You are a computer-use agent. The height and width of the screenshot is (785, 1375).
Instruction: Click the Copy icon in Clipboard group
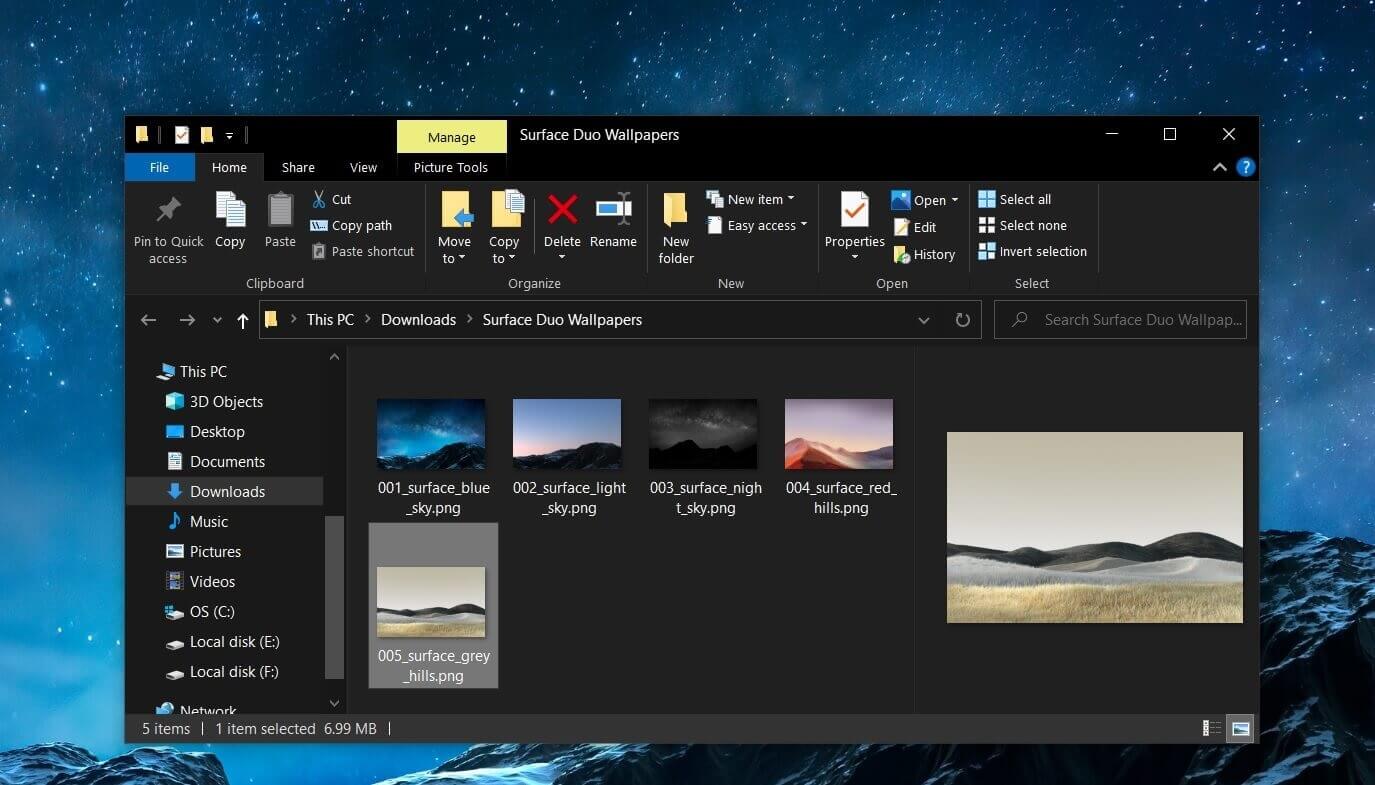[x=230, y=209]
